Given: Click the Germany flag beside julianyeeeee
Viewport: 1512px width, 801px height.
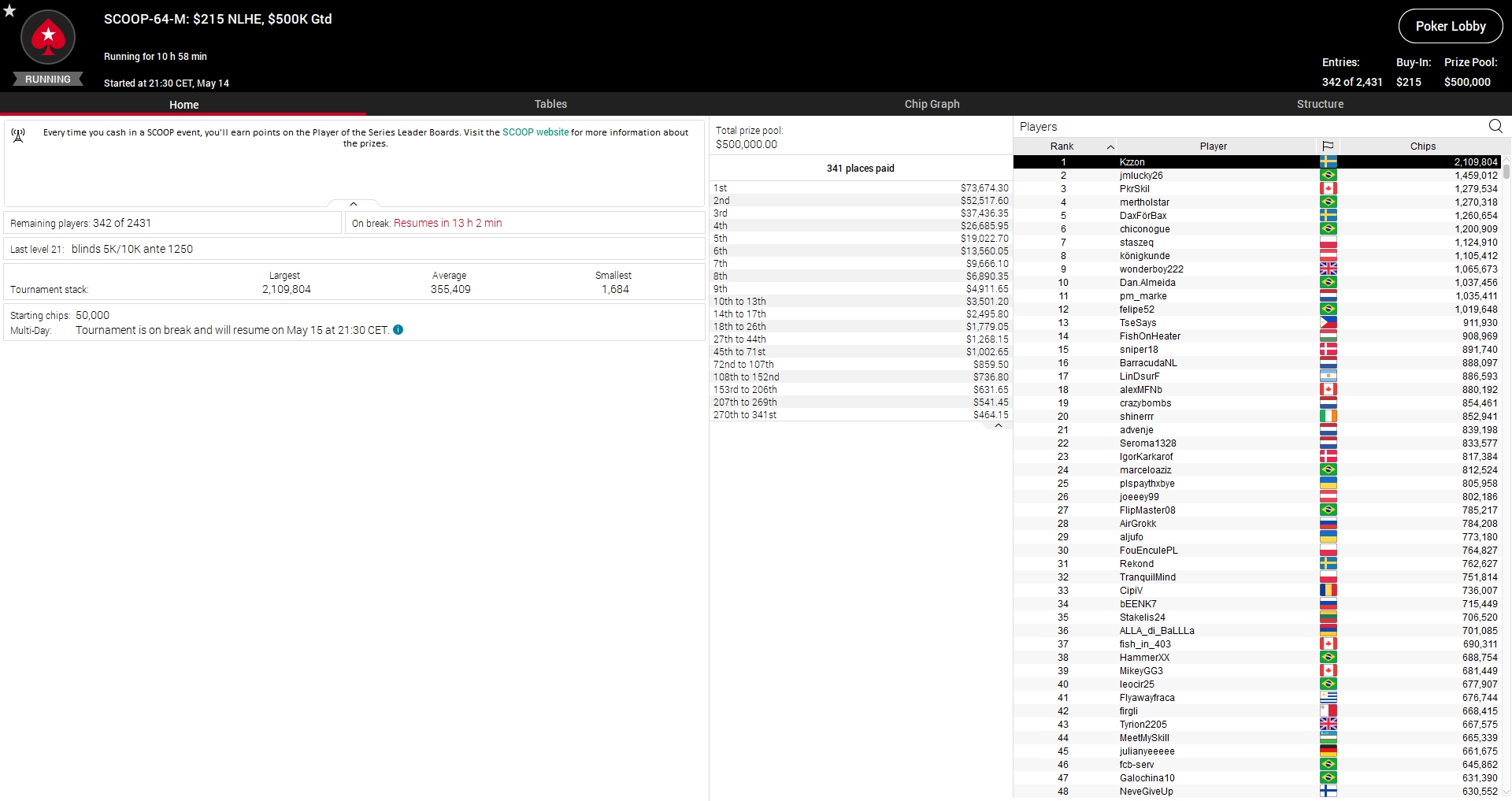Looking at the screenshot, I should (x=1329, y=751).
